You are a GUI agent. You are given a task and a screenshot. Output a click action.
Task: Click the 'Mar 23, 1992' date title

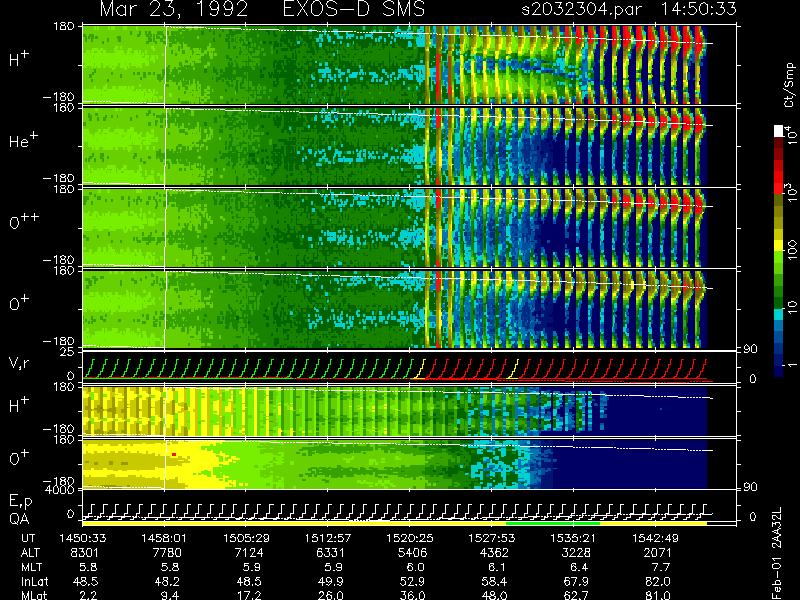point(173,10)
